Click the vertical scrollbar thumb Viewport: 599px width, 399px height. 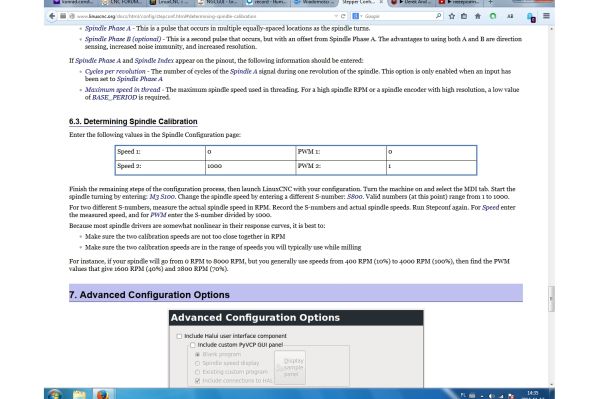point(551,299)
